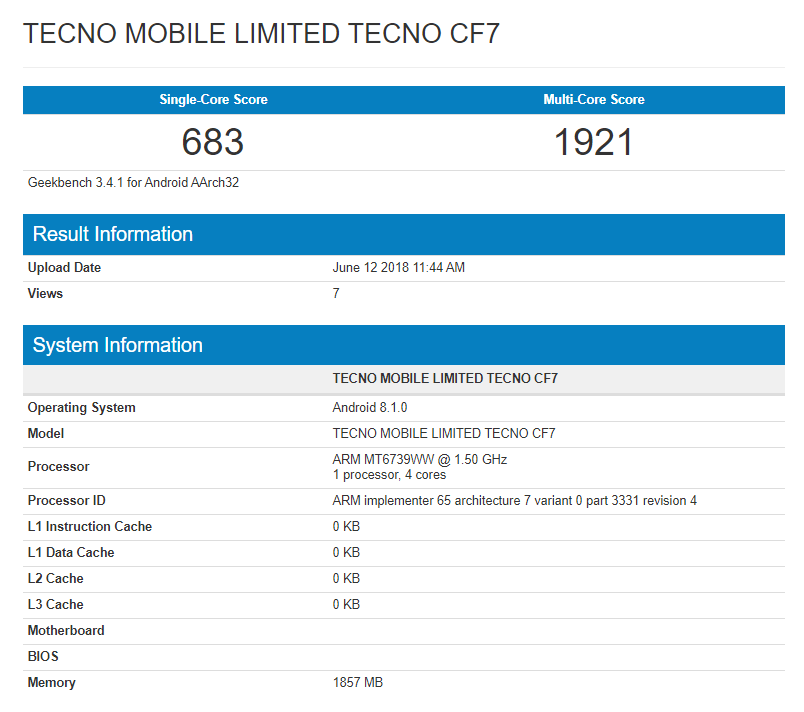
Task: Select the Multi-Core Score header
Action: 594,100
